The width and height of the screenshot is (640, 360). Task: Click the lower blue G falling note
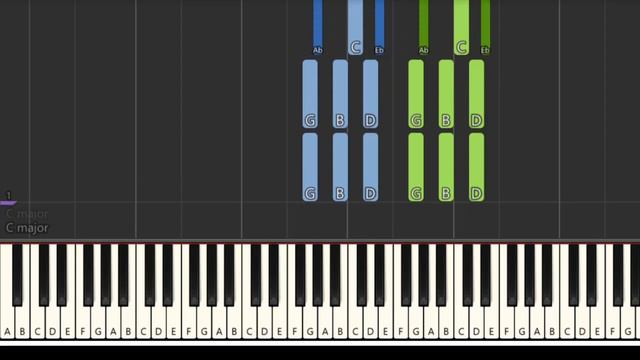[310, 167]
